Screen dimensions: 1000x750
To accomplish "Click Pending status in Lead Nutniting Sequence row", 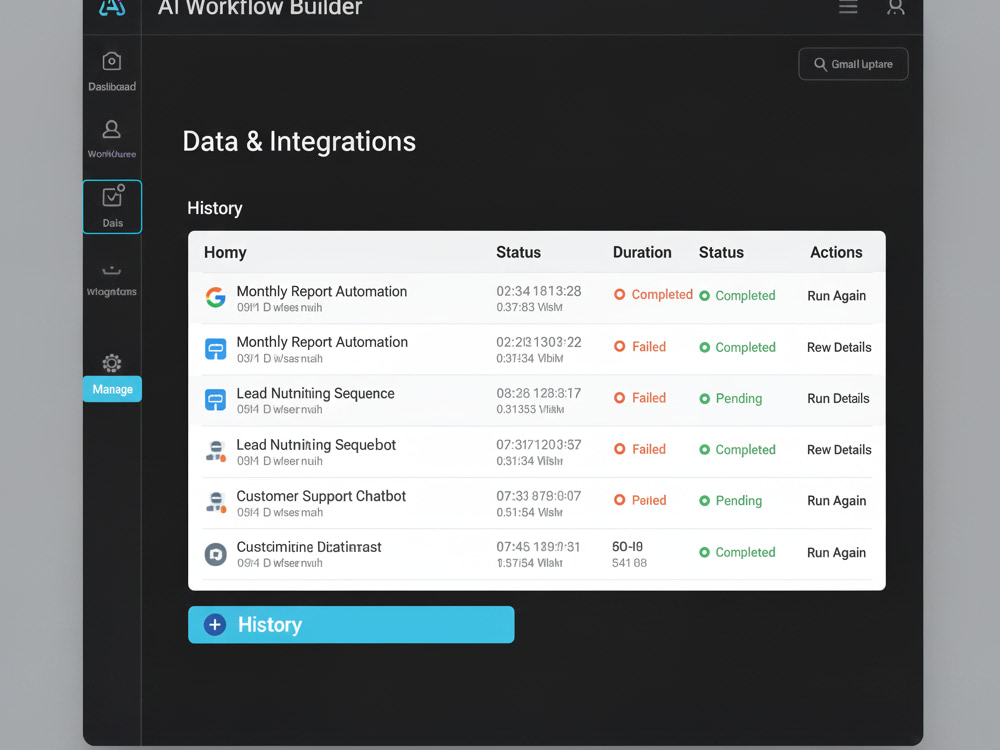I will coord(731,399).
